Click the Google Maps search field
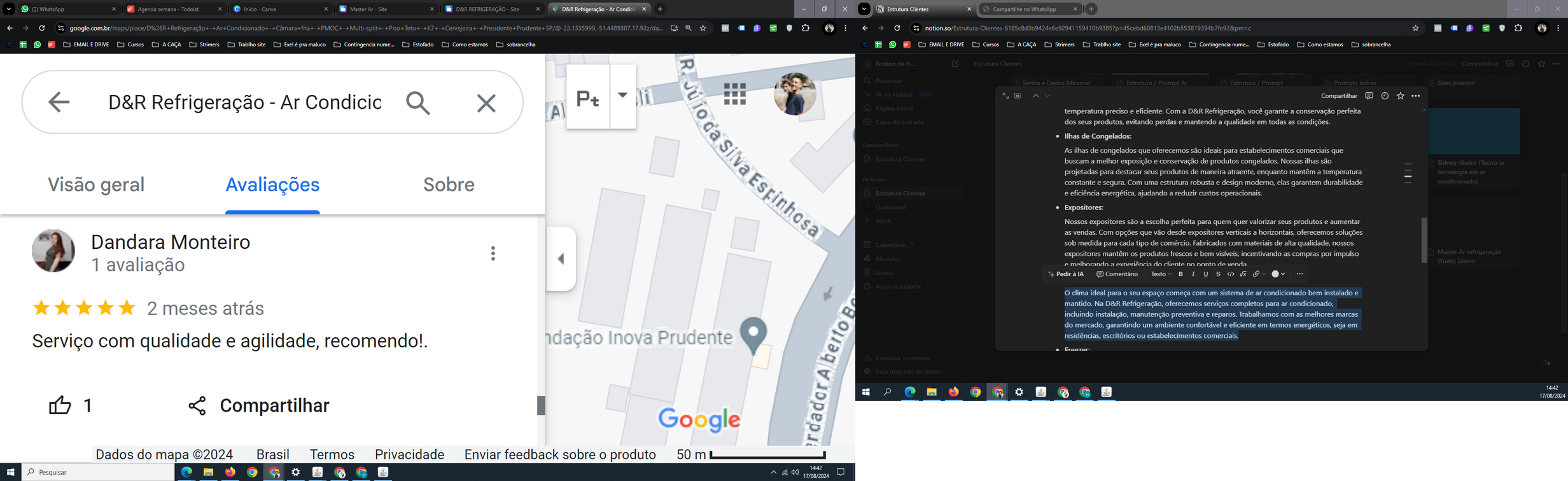This screenshot has width=1568, height=481. coord(244,102)
